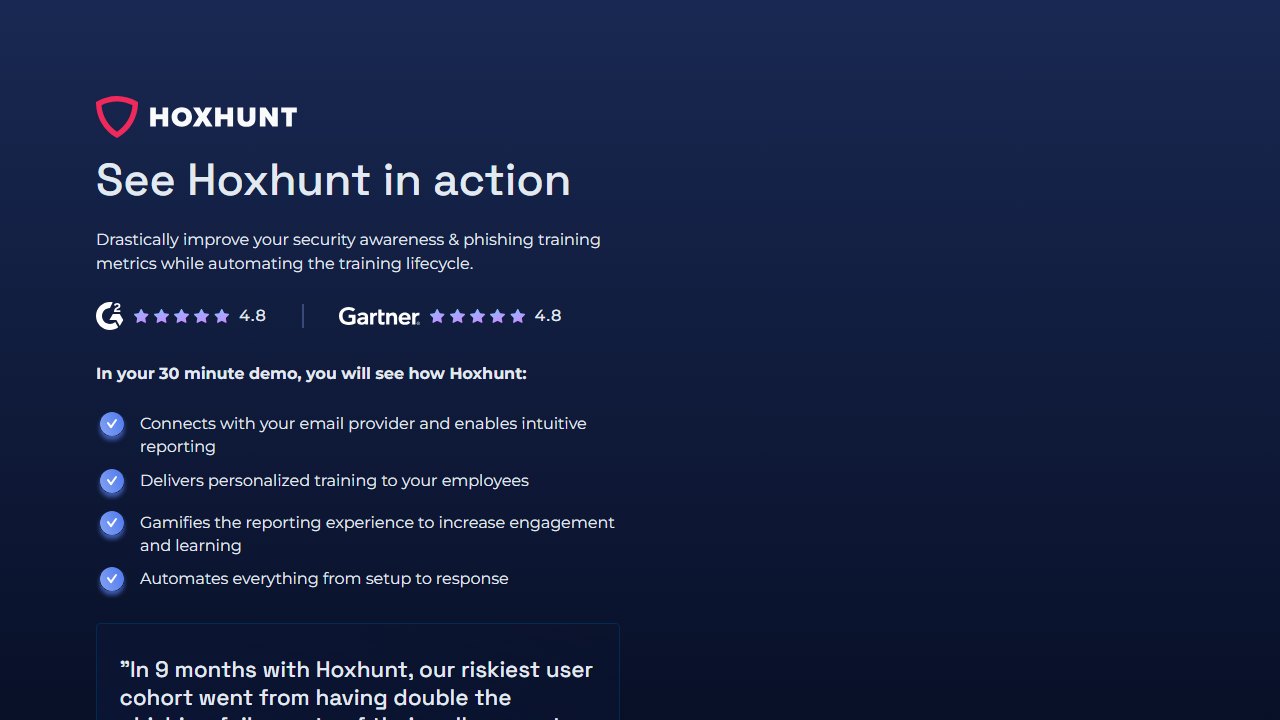Viewport: 1280px width, 720px height.
Task: Click text 'Automates everything from setup to response'
Action: coord(324,579)
